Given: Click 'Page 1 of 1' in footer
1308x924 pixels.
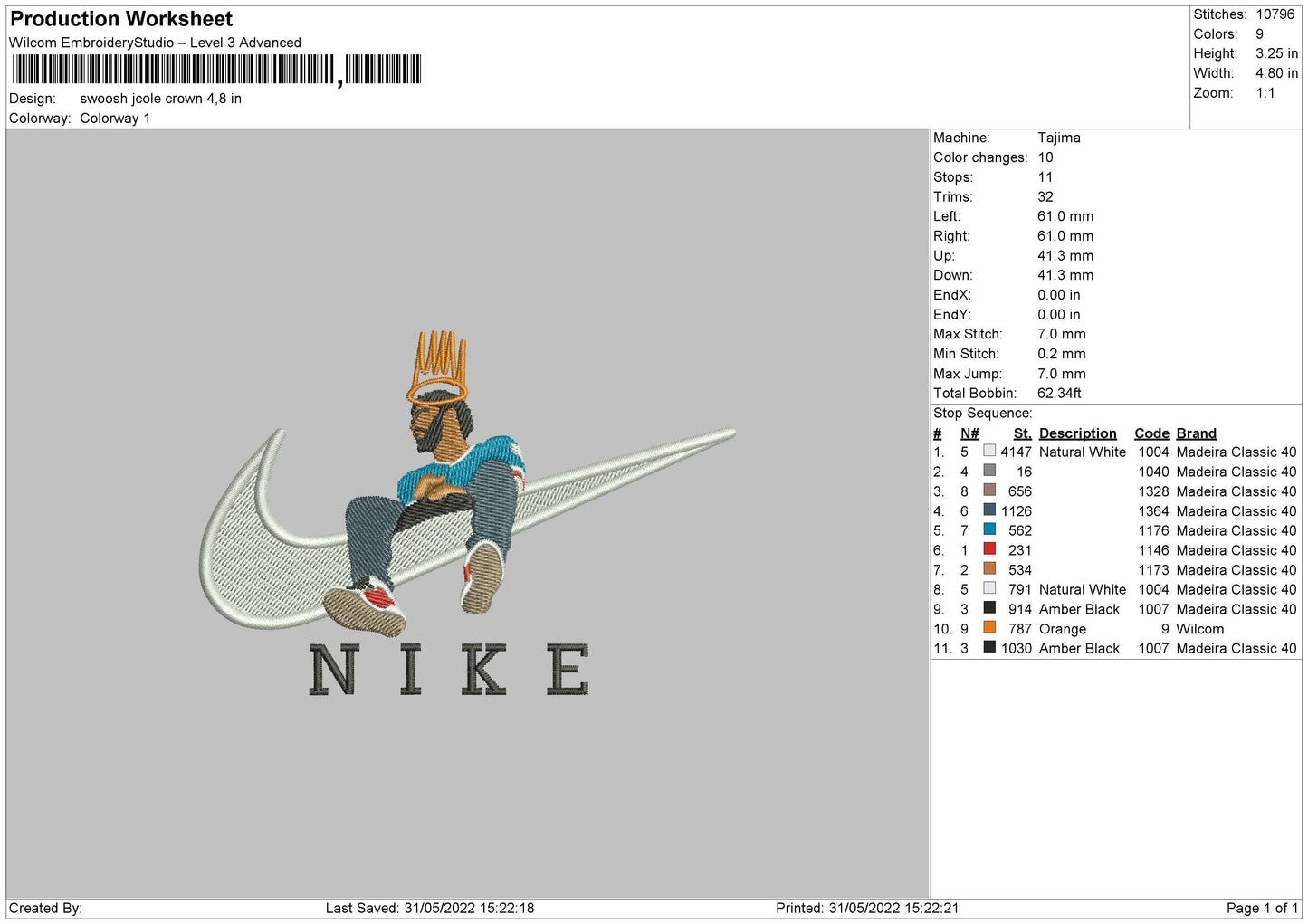Looking at the screenshot, I should coord(1263,908).
